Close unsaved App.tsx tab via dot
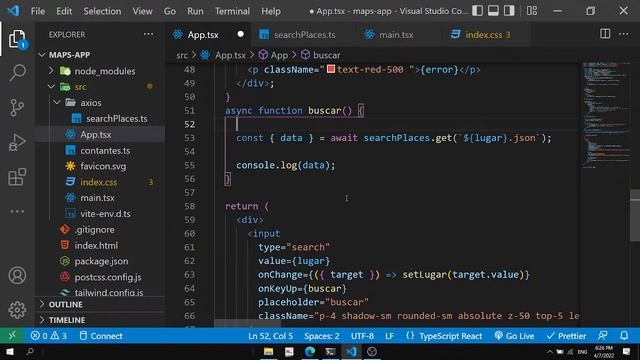640x360 pixels. click(x=240, y=34)
